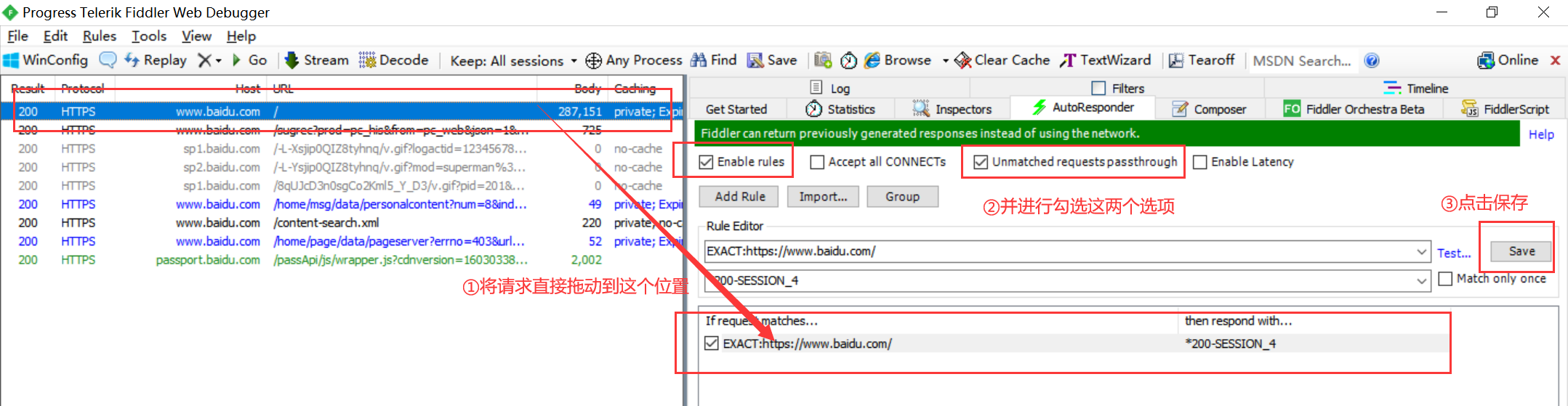Open the Keep: All sessions dropdown
This screenshot has height=406, width=1568.
coord(513,61)
